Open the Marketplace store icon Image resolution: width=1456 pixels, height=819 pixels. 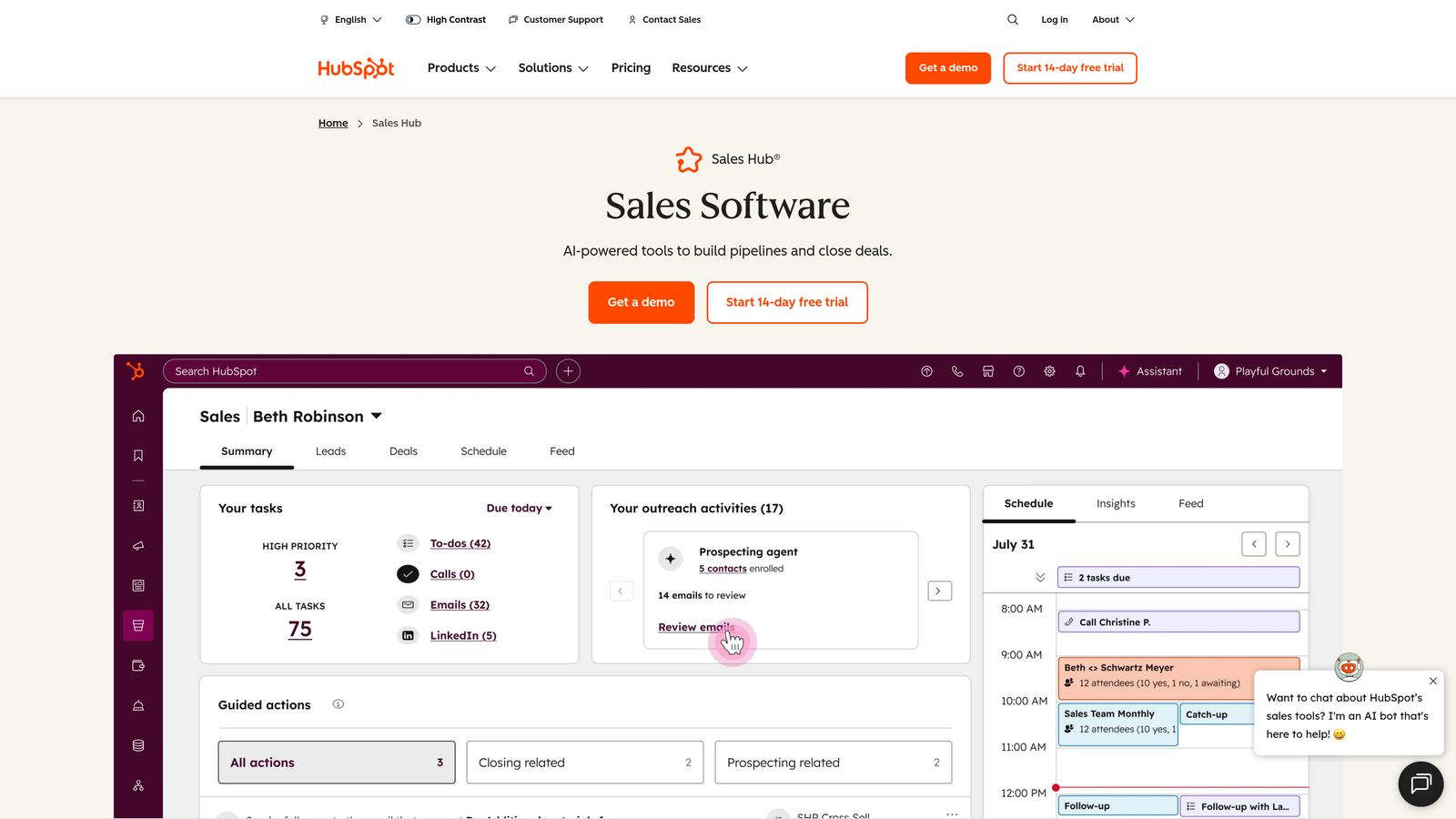[x=988, y=371]
